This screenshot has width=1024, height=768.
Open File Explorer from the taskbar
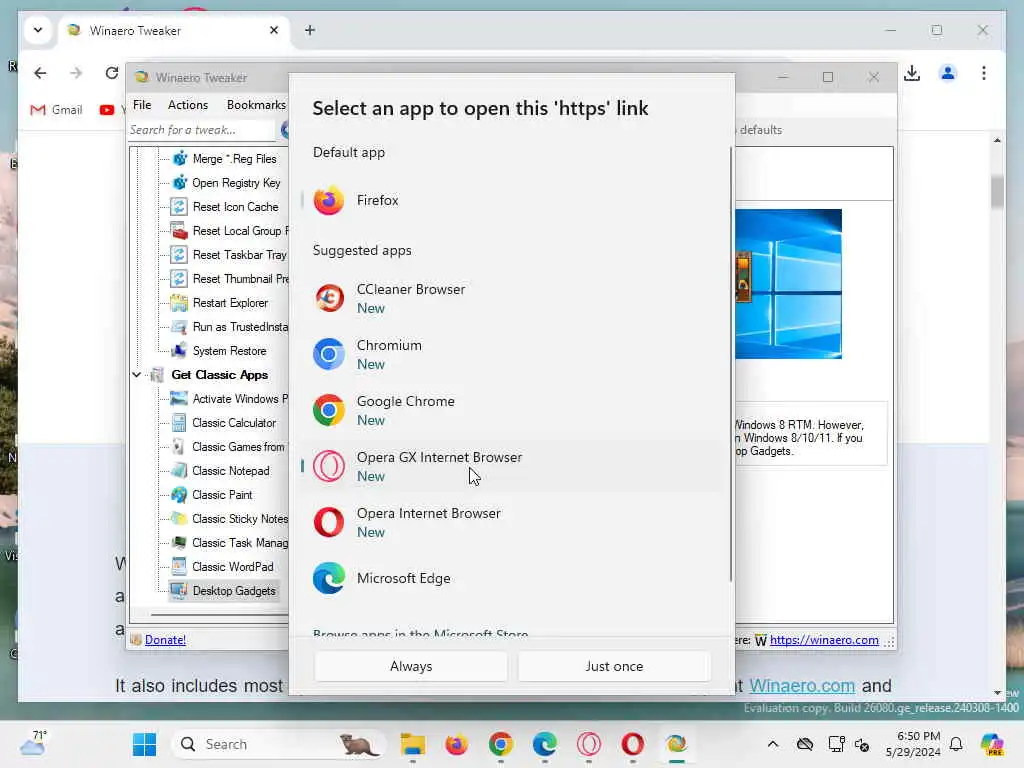pyautogui.click(x=413, y=744)
